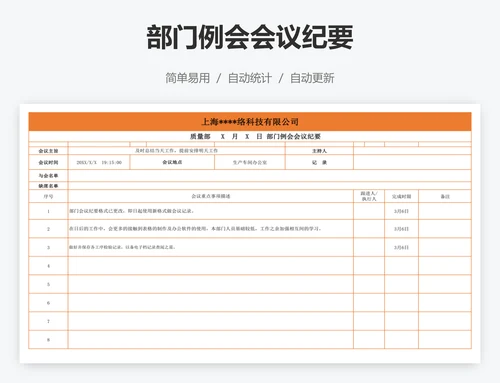Click the 自动更新 subtitle text
The image size is (500, 383).
click(312, 78)
